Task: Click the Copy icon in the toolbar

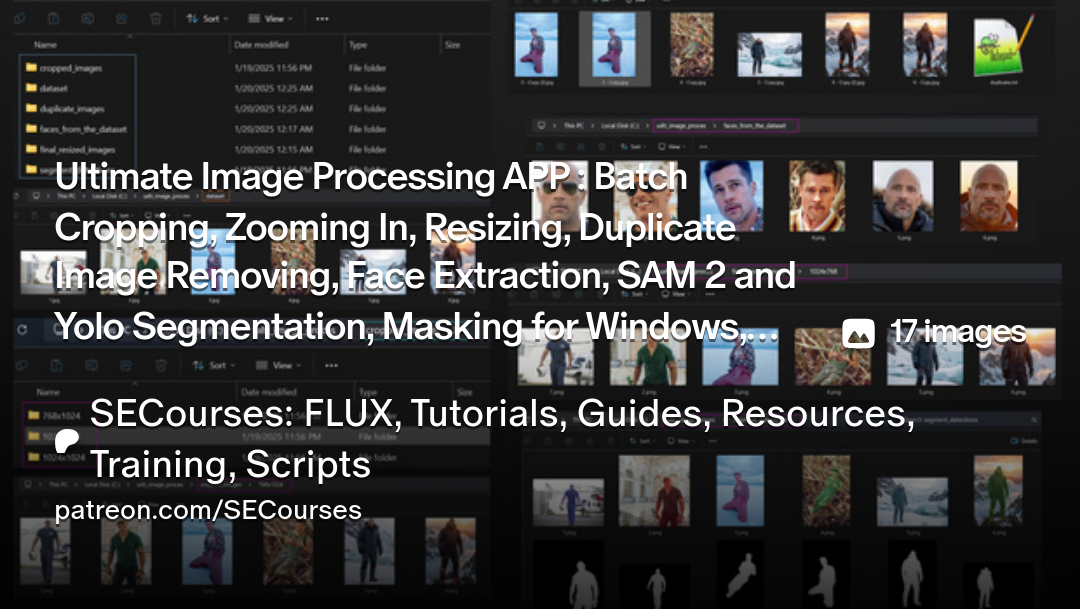Action: click(x=53, y=17)
